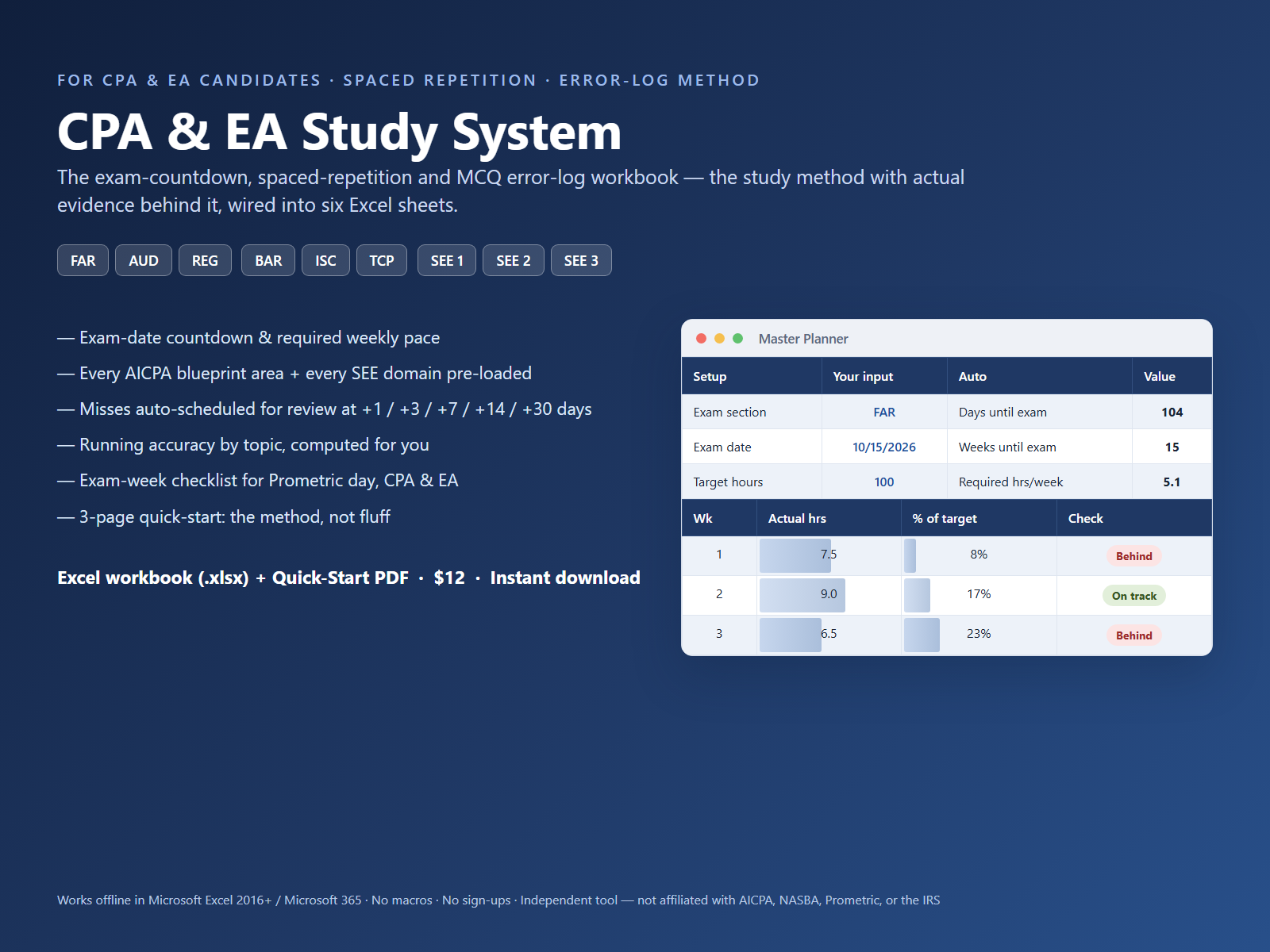Click the yellow window dot in Master Planner

tap(719, 339)
